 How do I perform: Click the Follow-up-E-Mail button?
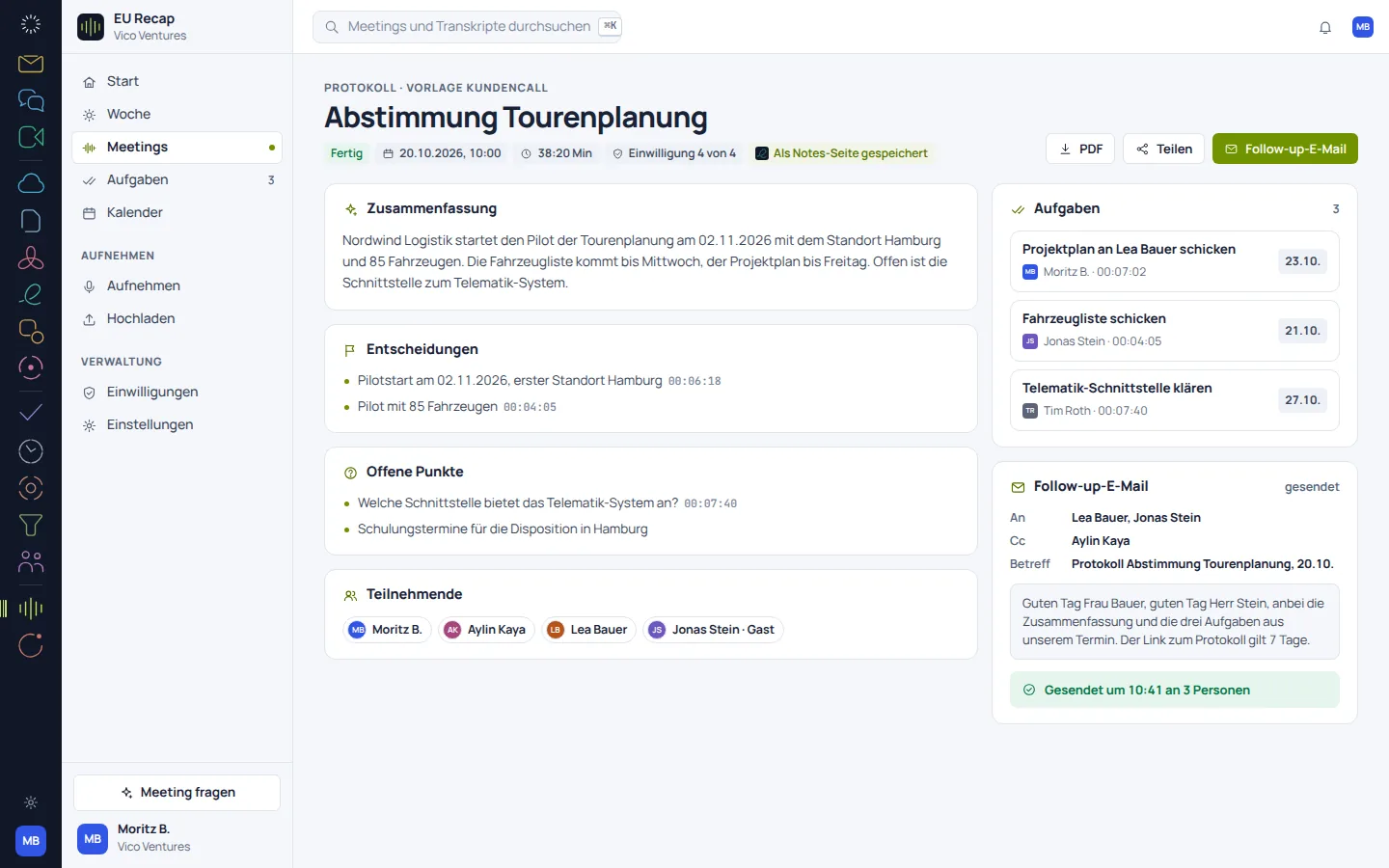click(1285, 149)
